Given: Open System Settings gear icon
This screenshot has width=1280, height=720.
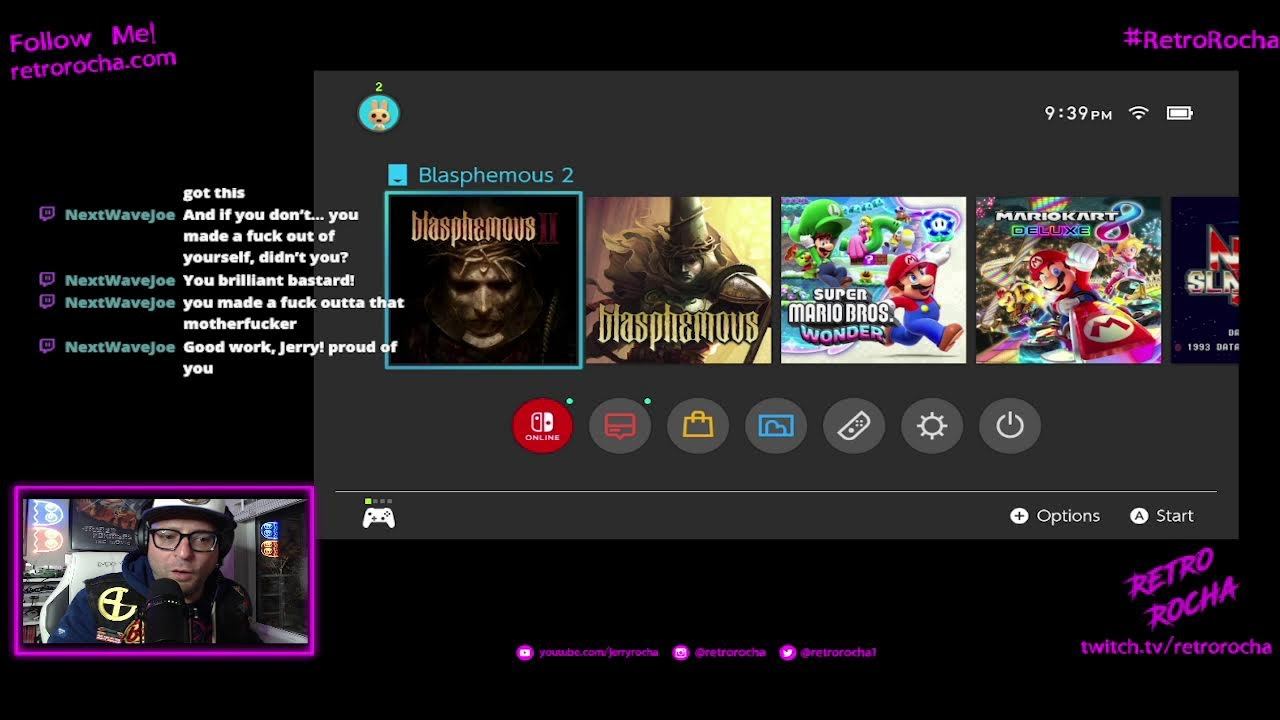Looking at the screenshot, I should tap(932, 426).
